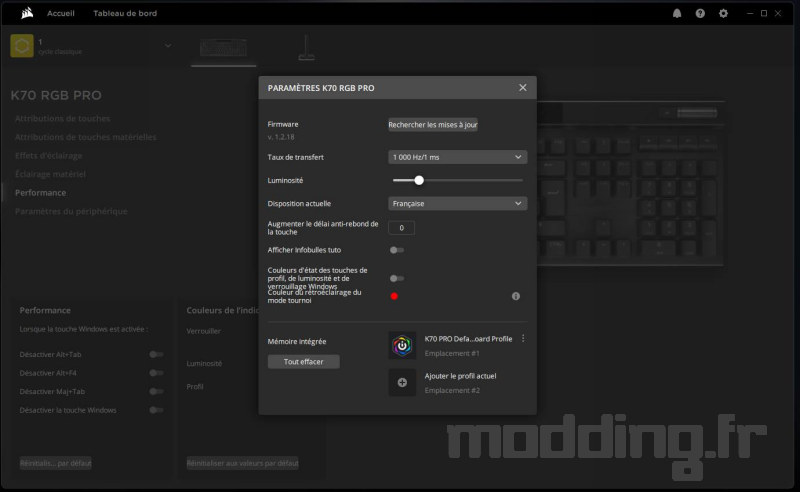Open the Disposition actuelle dropdown
Screen dimensions: 800x492
(x=457, y=204)
